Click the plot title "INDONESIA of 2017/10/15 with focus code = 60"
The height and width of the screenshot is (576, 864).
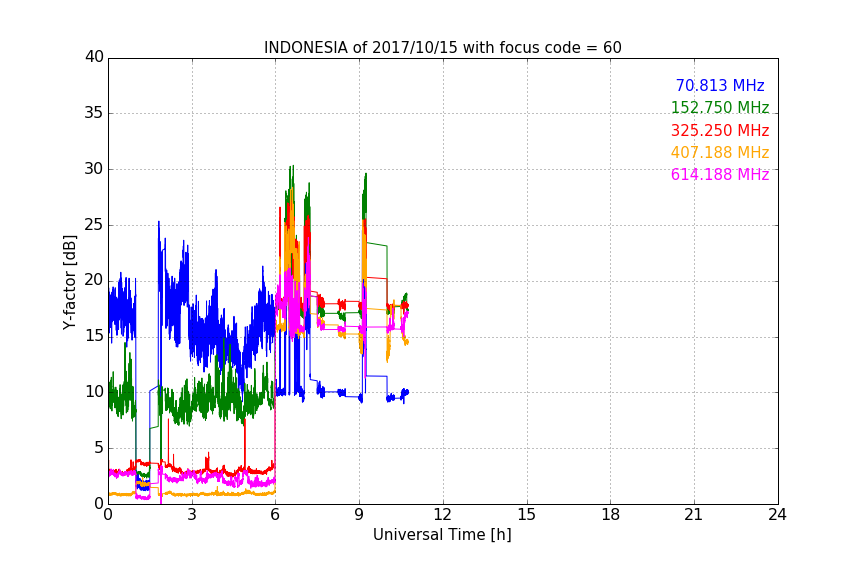[442, 48]
